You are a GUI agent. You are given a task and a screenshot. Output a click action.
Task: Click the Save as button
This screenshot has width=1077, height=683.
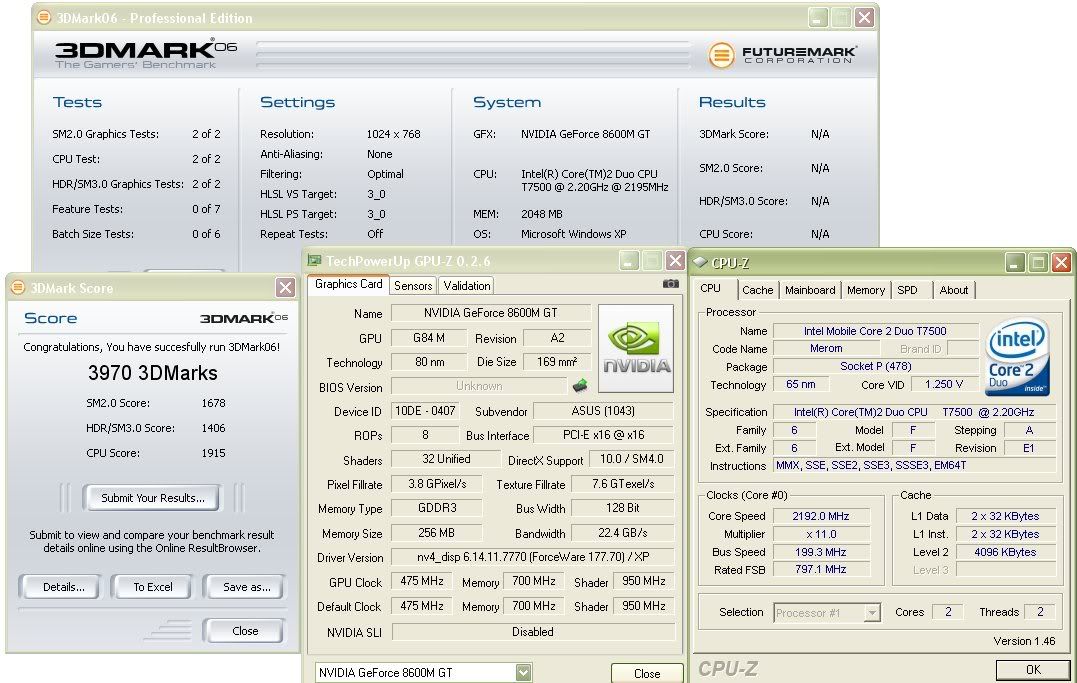[245, 587]
